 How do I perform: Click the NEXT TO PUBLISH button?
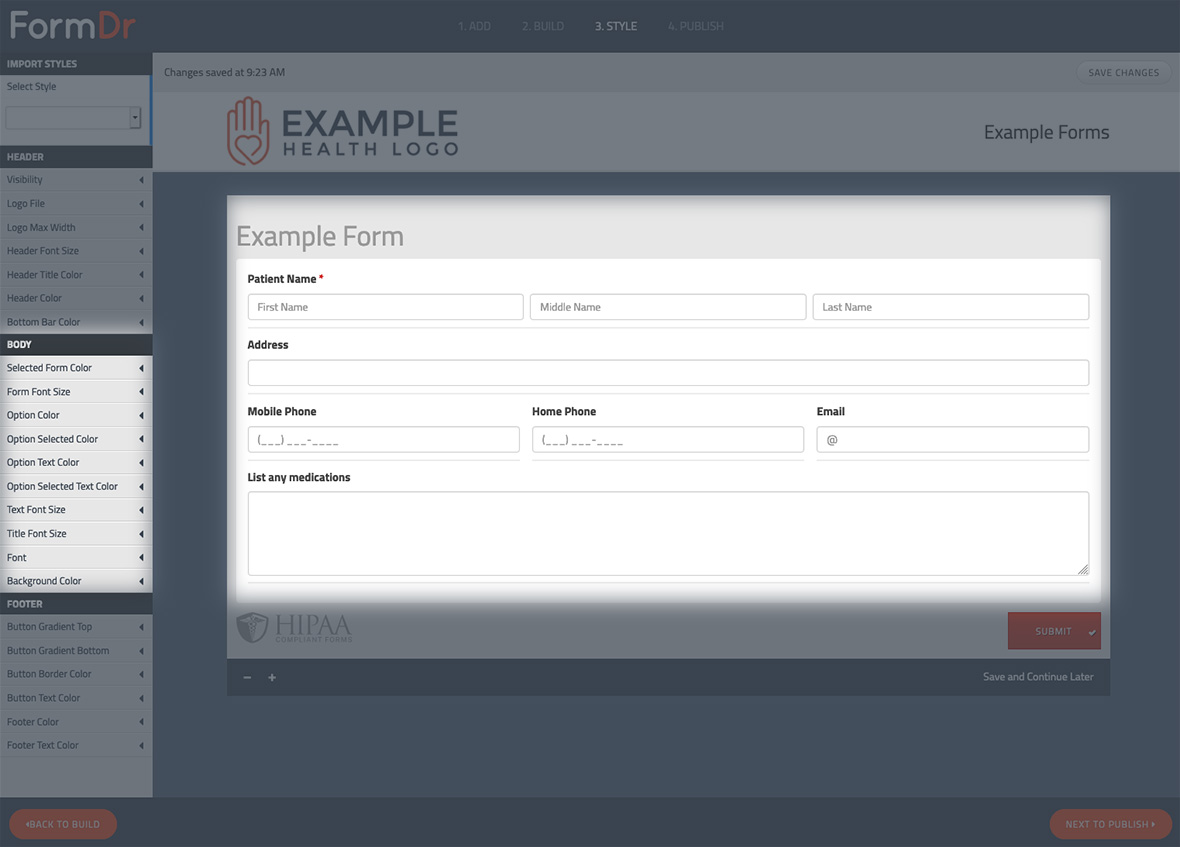[x=1110, y=824]
